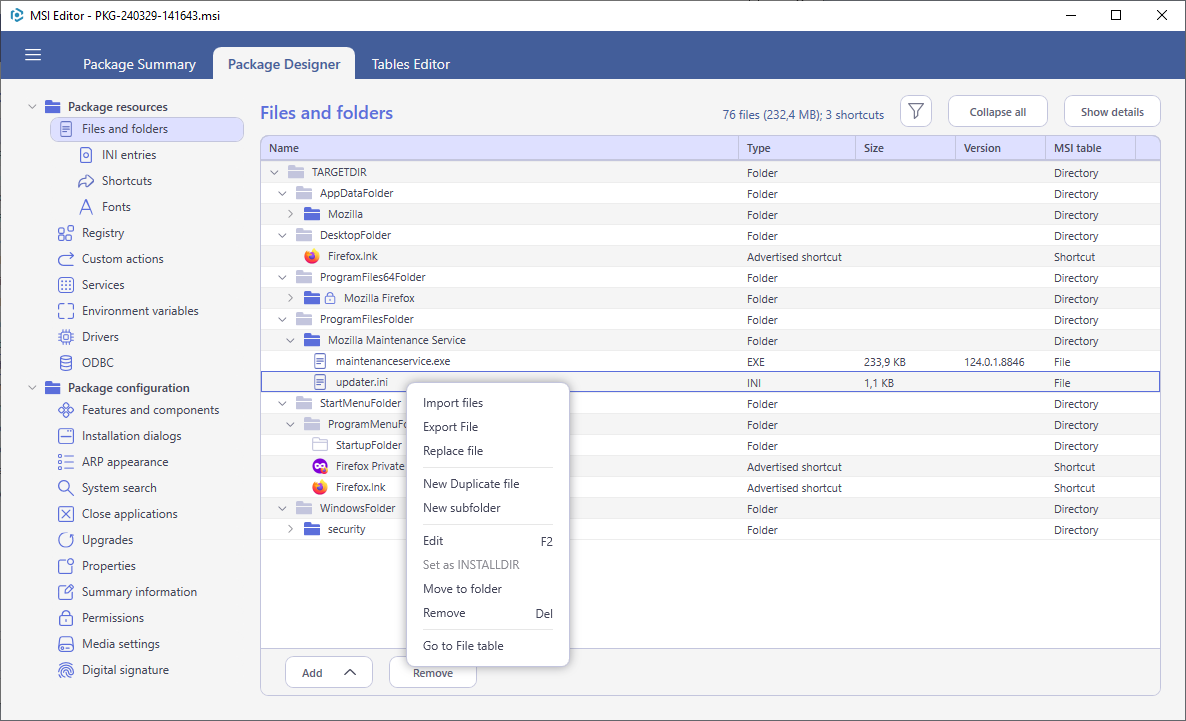Click the Drivers chip icon

pyautogui.click(x=66, y=337)
